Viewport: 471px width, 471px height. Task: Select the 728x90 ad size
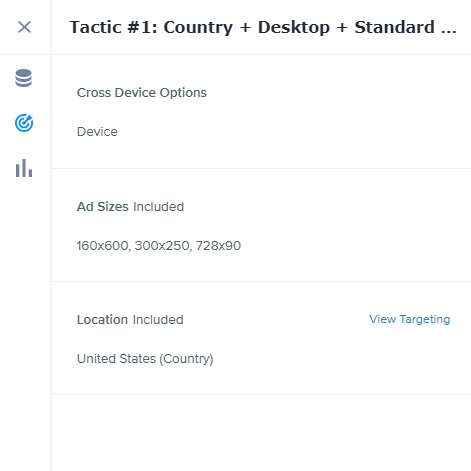coord(218,246)
